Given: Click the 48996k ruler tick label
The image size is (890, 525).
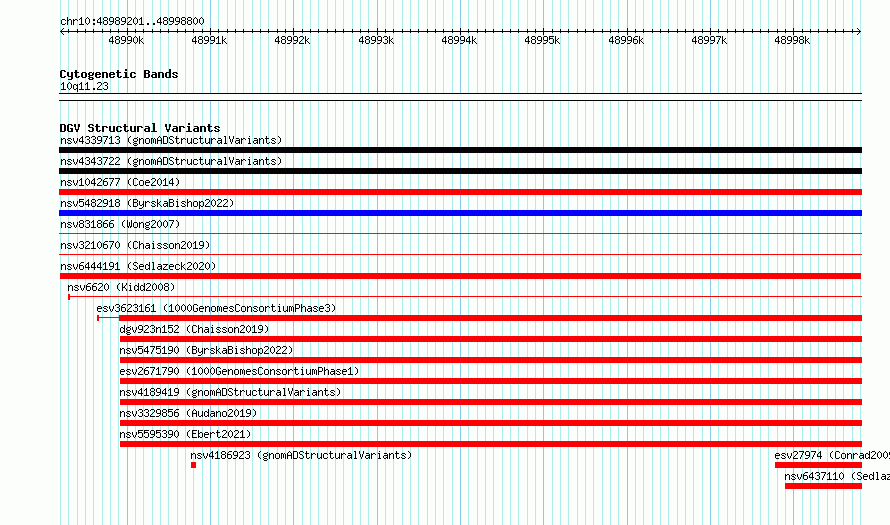Looking at the screenshot, I should pyautogui.click(x=626, y=40).
